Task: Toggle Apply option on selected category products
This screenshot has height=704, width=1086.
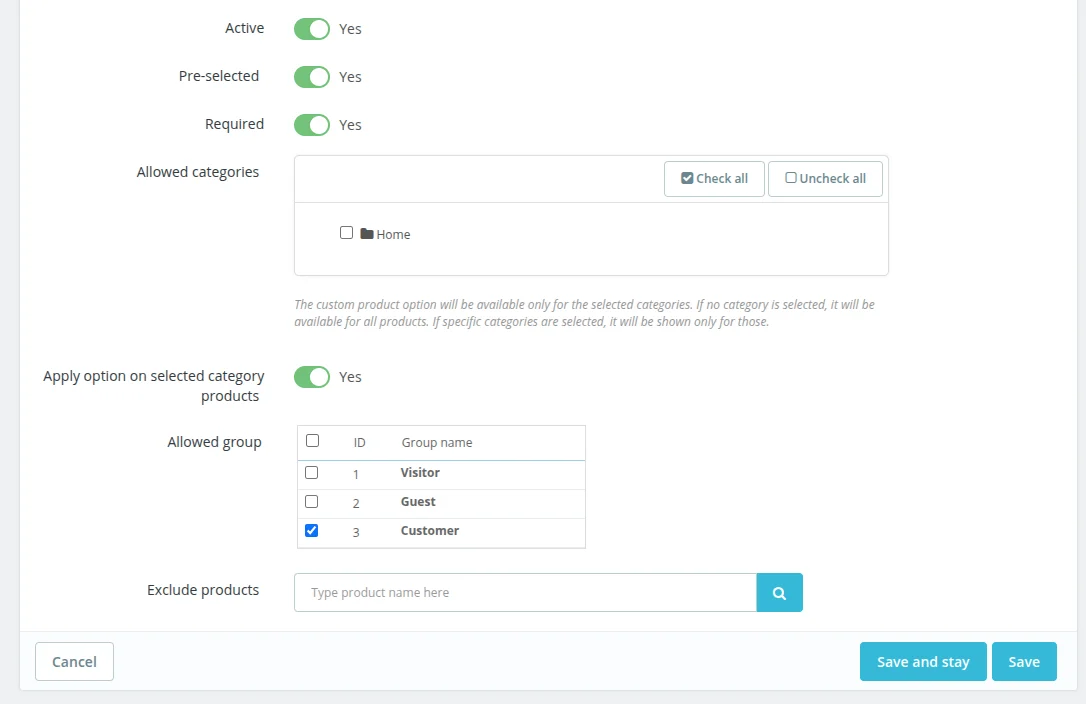Action: [x=312, y=377]
